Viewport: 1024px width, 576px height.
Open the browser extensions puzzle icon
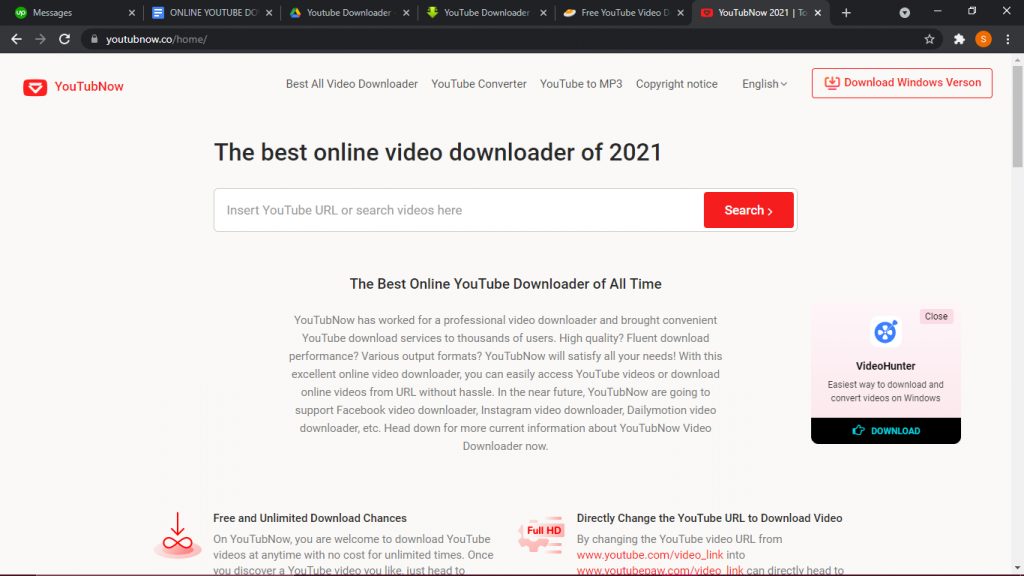pos(959,39)
